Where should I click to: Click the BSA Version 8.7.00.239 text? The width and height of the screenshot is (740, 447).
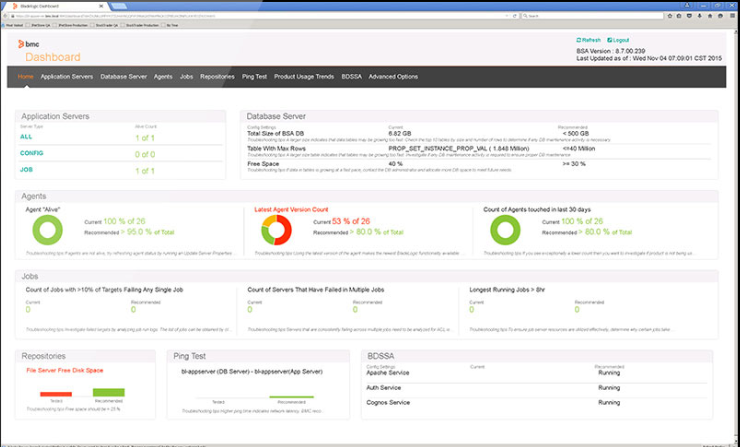(x=611, y=51)
